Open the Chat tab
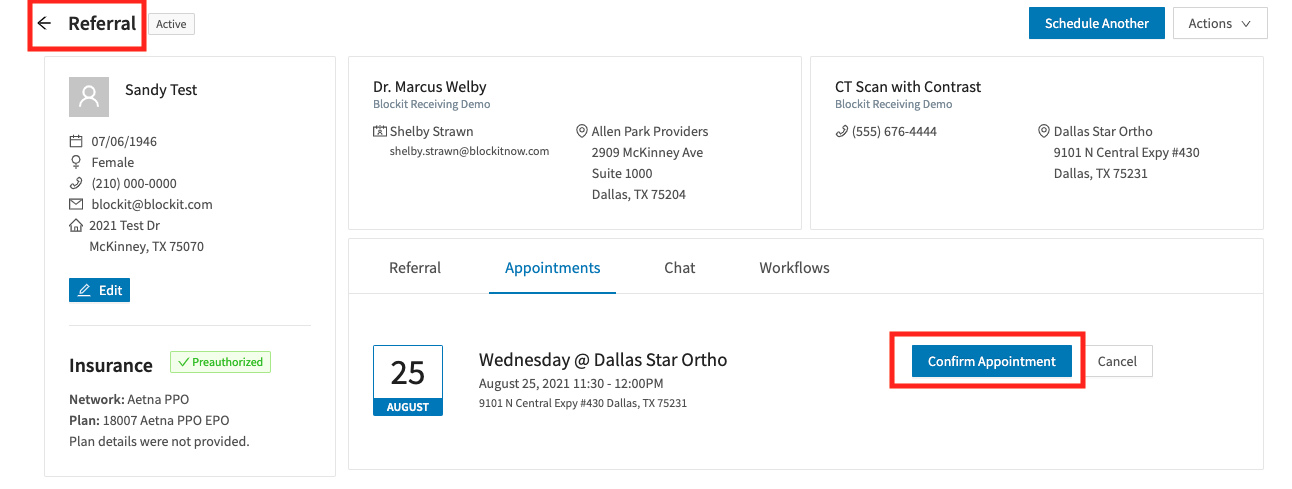1292x489 pixels. point(679,268)
